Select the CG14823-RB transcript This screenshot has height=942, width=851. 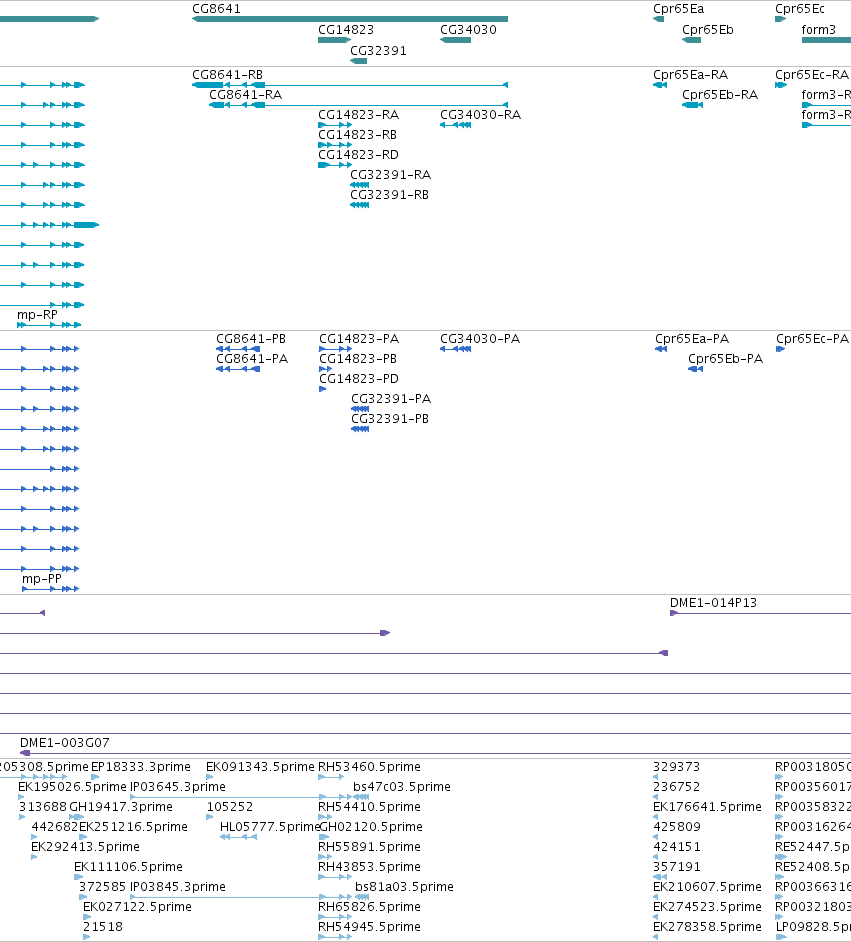point(335,145)
